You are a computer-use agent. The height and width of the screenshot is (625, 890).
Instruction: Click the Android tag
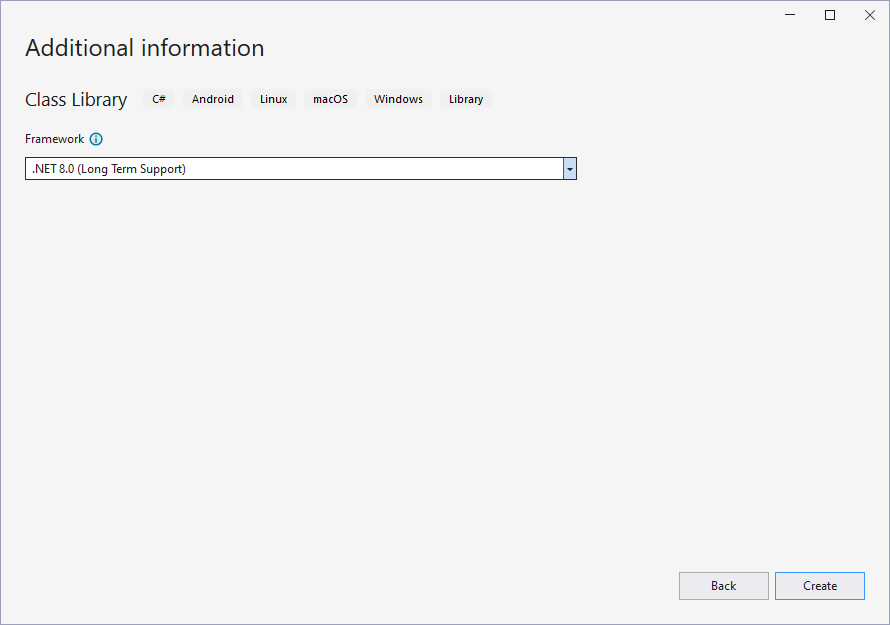213,99
